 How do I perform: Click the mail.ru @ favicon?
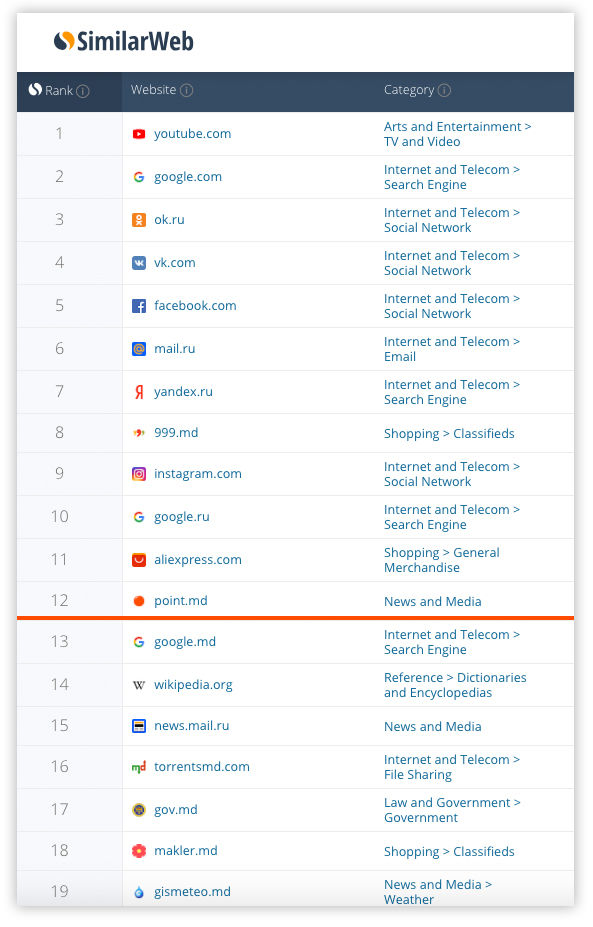[139, 349]
